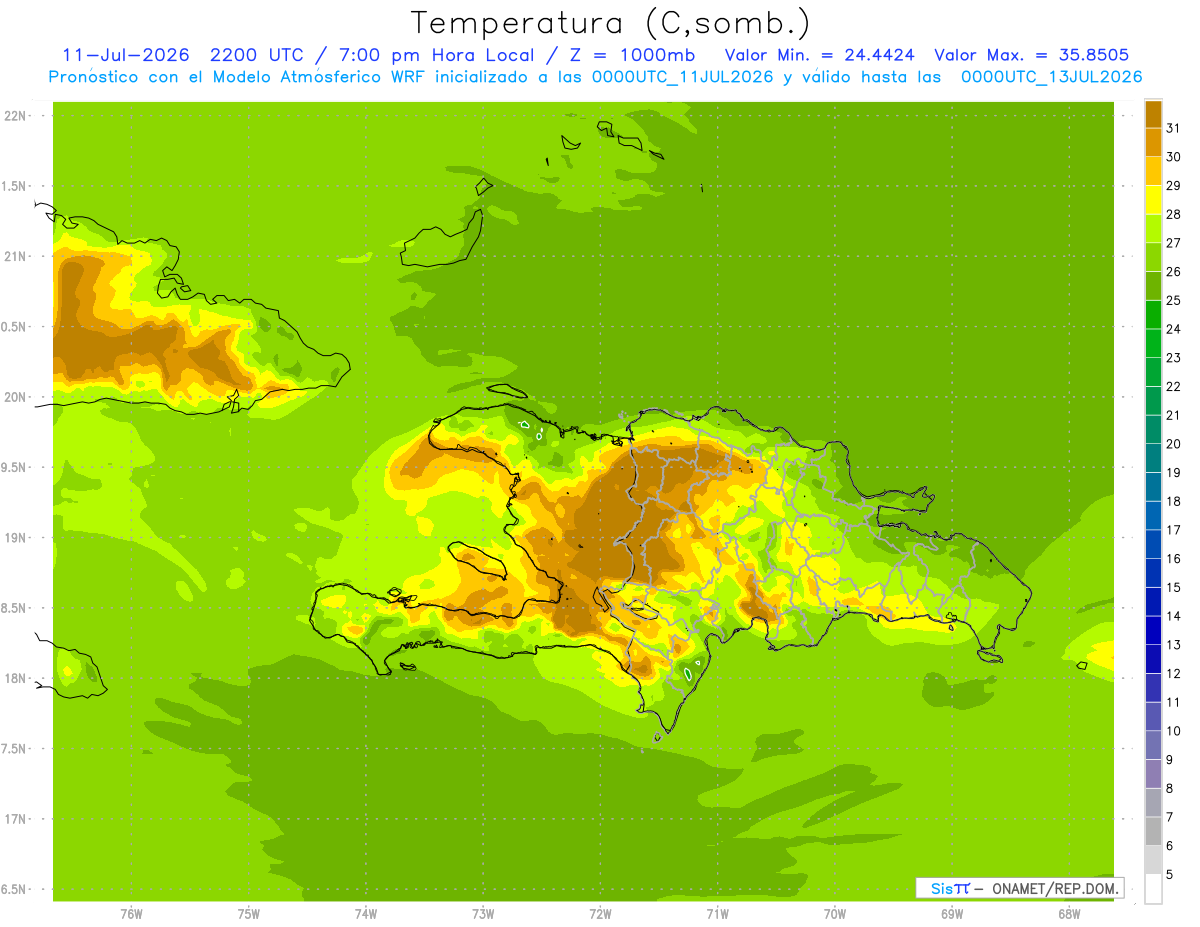The image size is (1200, 927).
Task: Click the "69W" longitude axis label
Action: click(952, 914)
